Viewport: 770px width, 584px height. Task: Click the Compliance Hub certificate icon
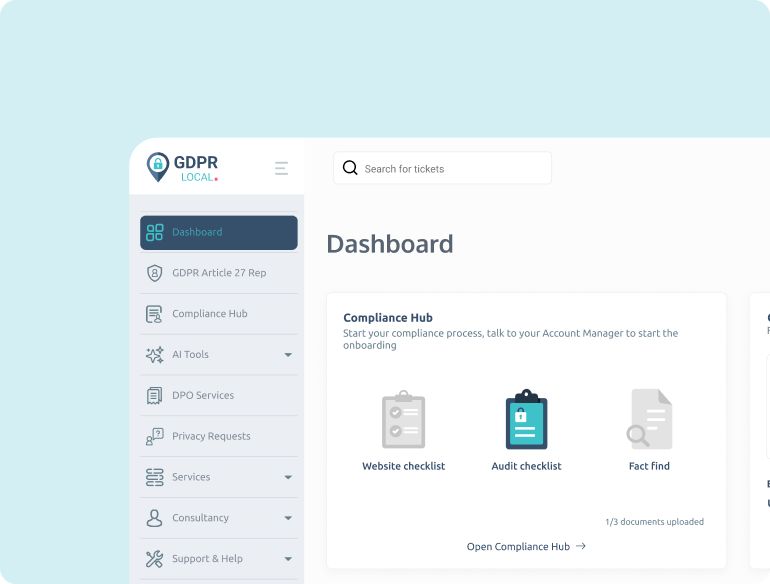[x=154, y=314]
